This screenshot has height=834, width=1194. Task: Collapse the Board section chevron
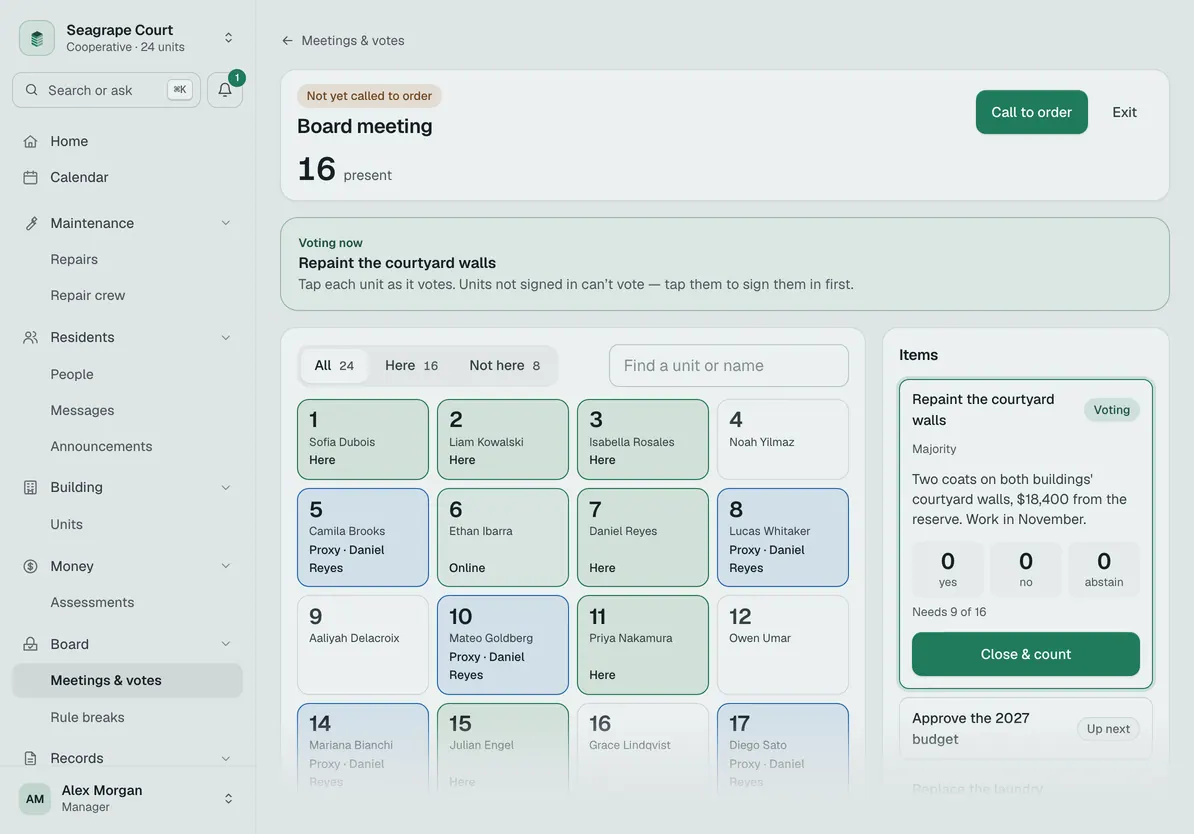tap(225, 644)
